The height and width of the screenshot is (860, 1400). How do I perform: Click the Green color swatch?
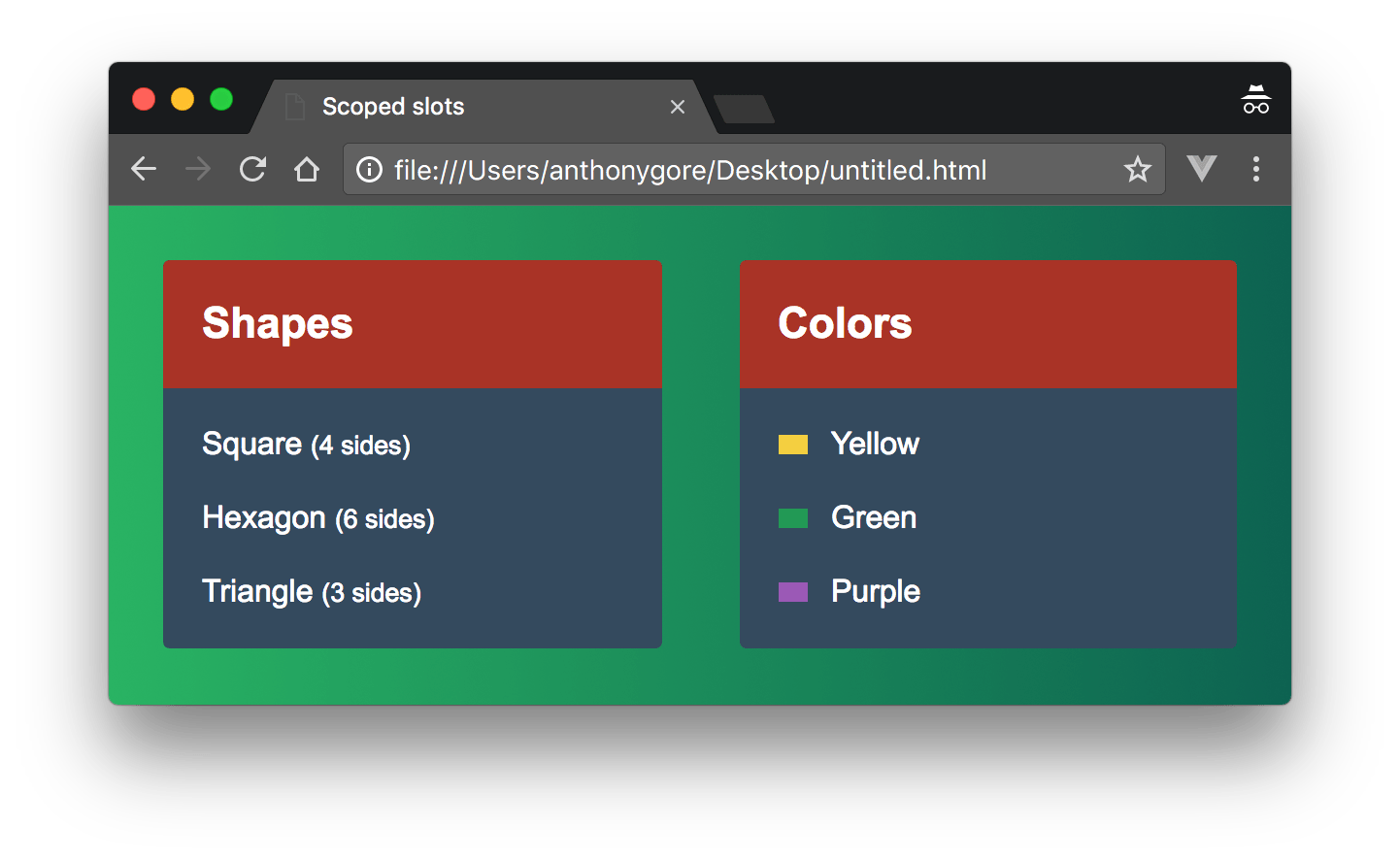792,517
